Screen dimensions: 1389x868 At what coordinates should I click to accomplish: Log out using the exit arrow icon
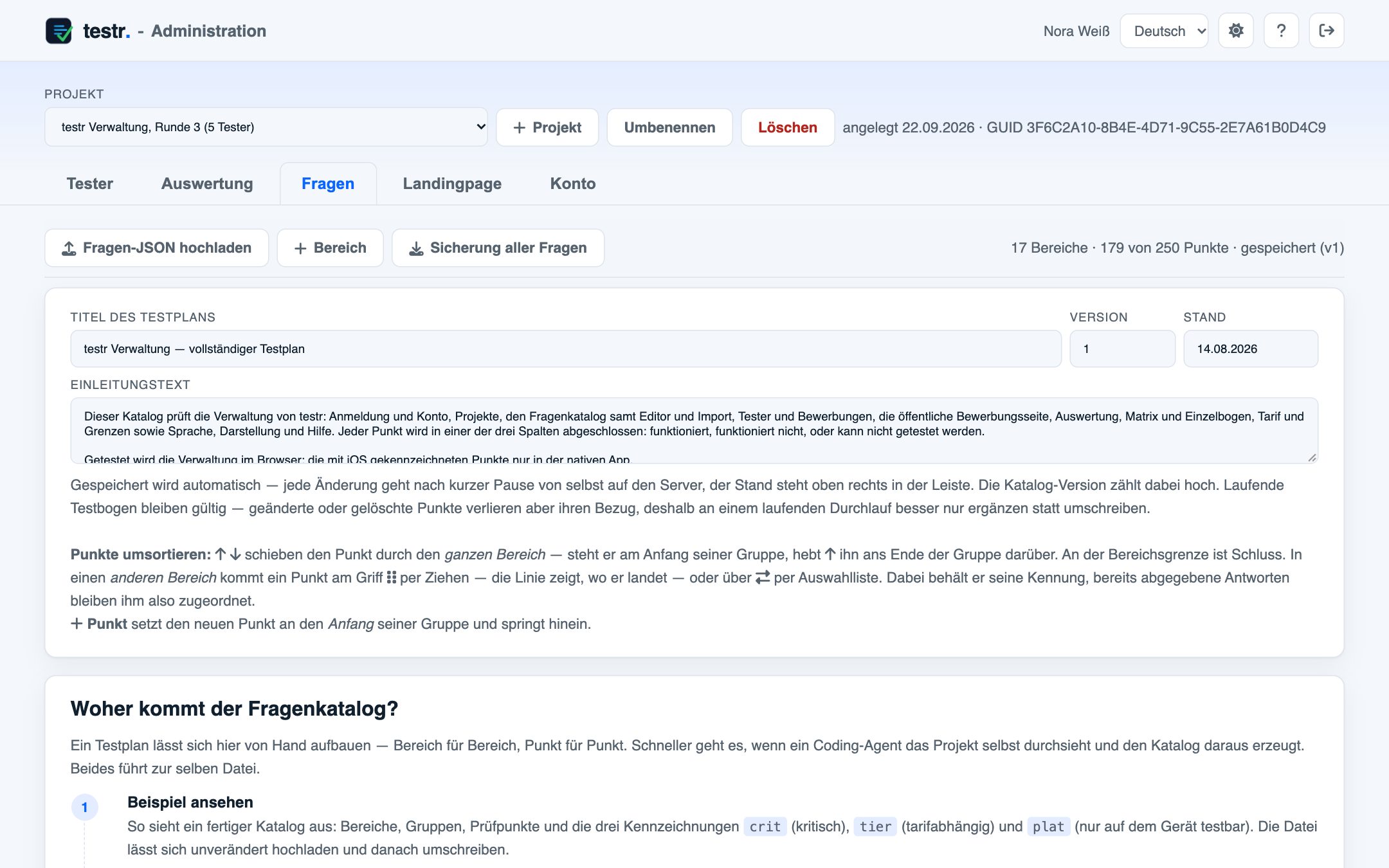point(1326,31)
